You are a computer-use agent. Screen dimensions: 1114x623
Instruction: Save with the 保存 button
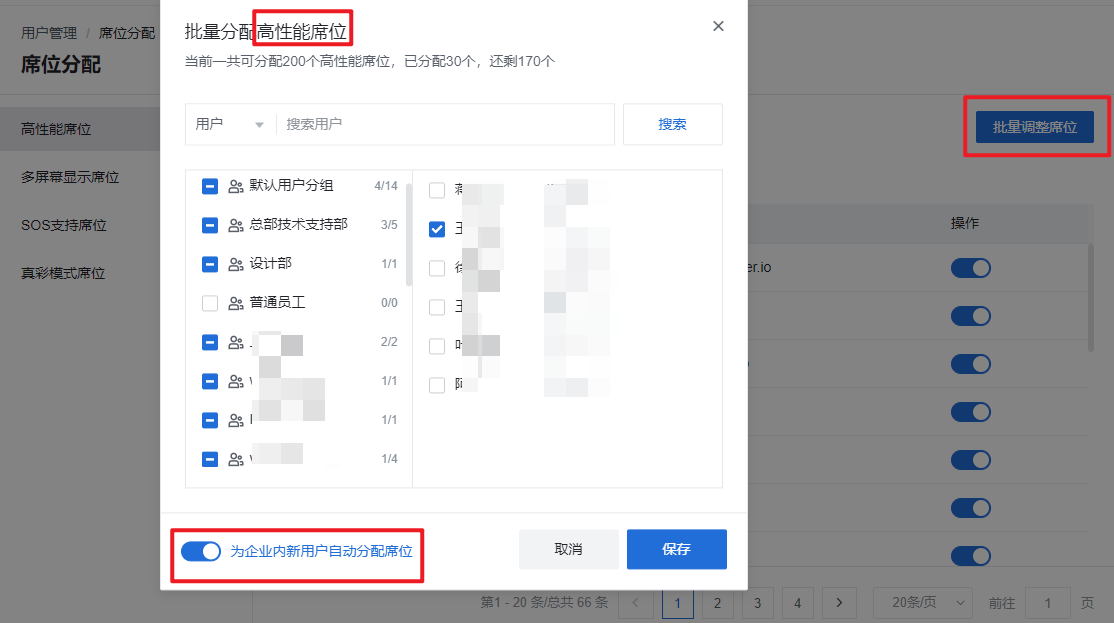click(676, 549)
